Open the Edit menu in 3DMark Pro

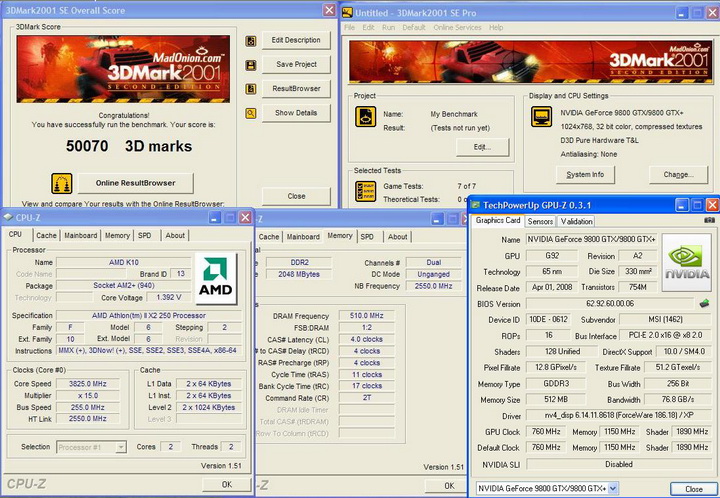click(369, 28)
